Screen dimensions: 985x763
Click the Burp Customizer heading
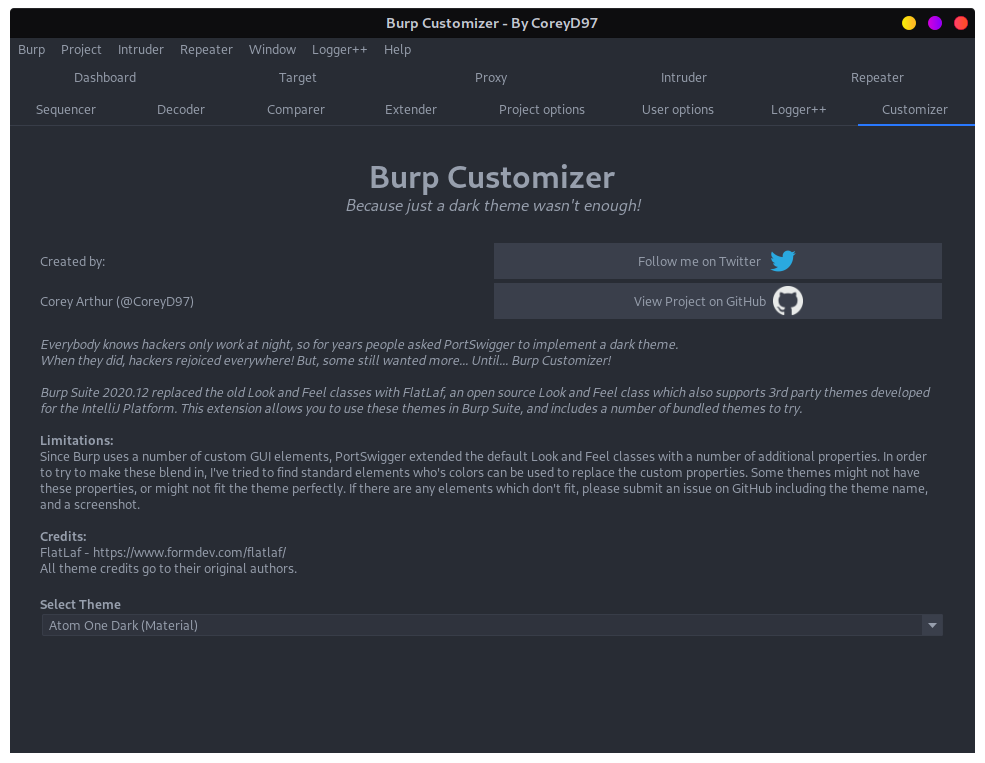[492, 178]
